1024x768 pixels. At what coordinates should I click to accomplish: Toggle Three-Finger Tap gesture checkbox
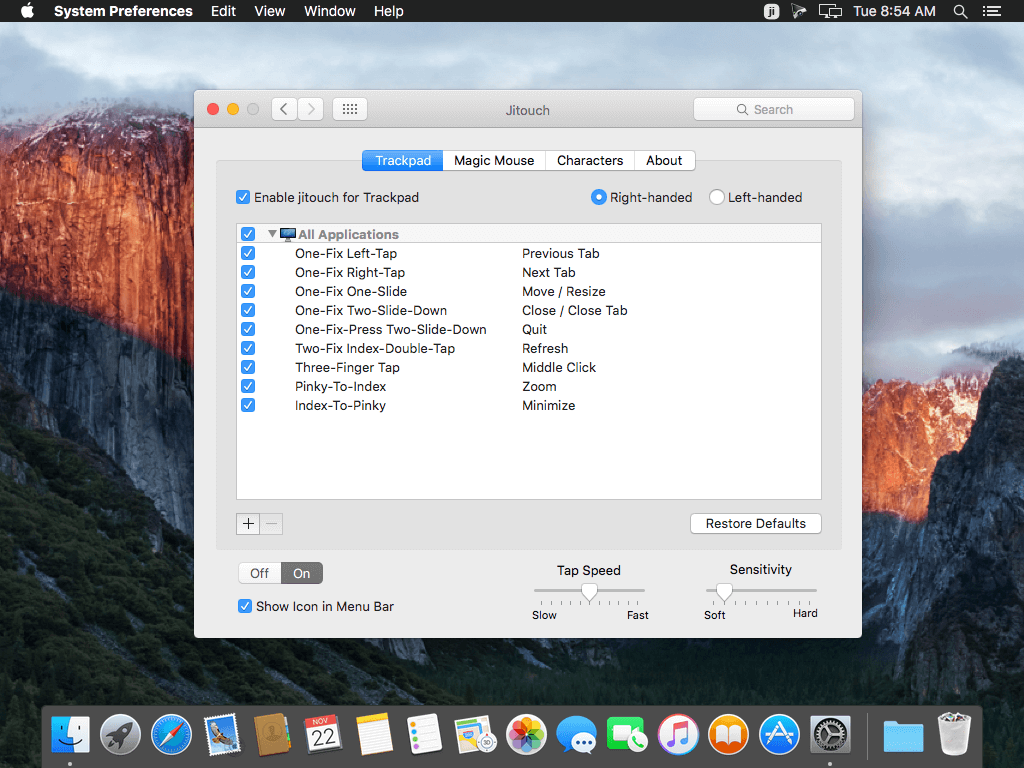(248, 367)
